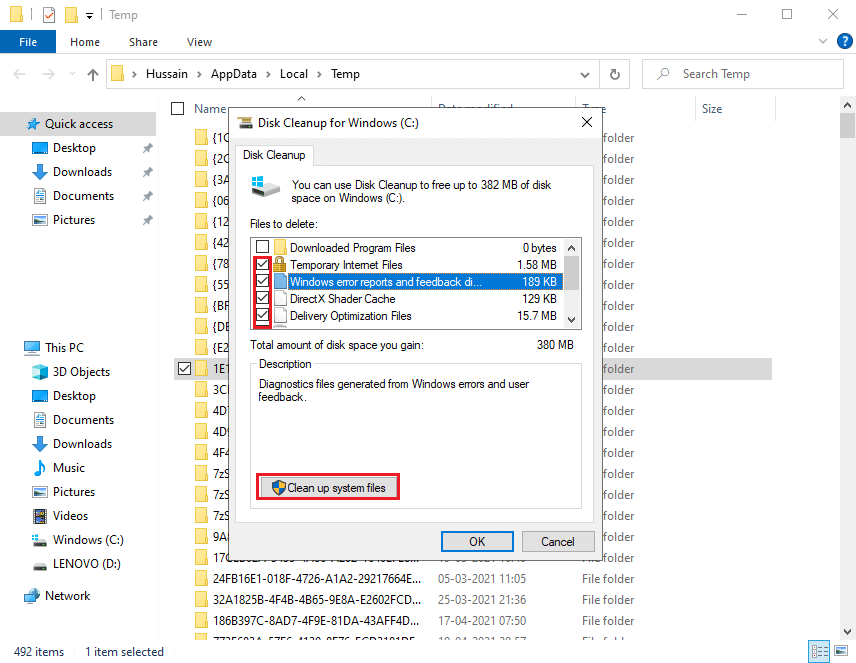Click the Refresh icon beside address bar
856x663 pixels.
click(614, 74)
